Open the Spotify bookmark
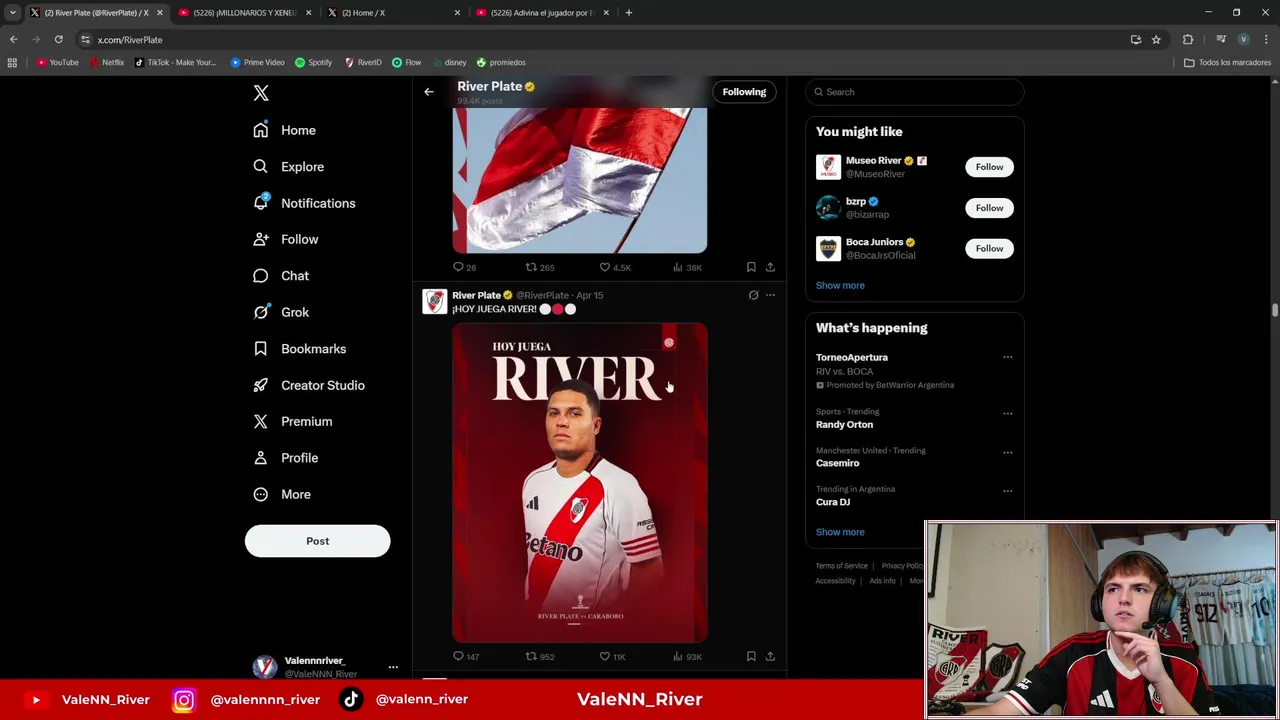 click(313, 62)
